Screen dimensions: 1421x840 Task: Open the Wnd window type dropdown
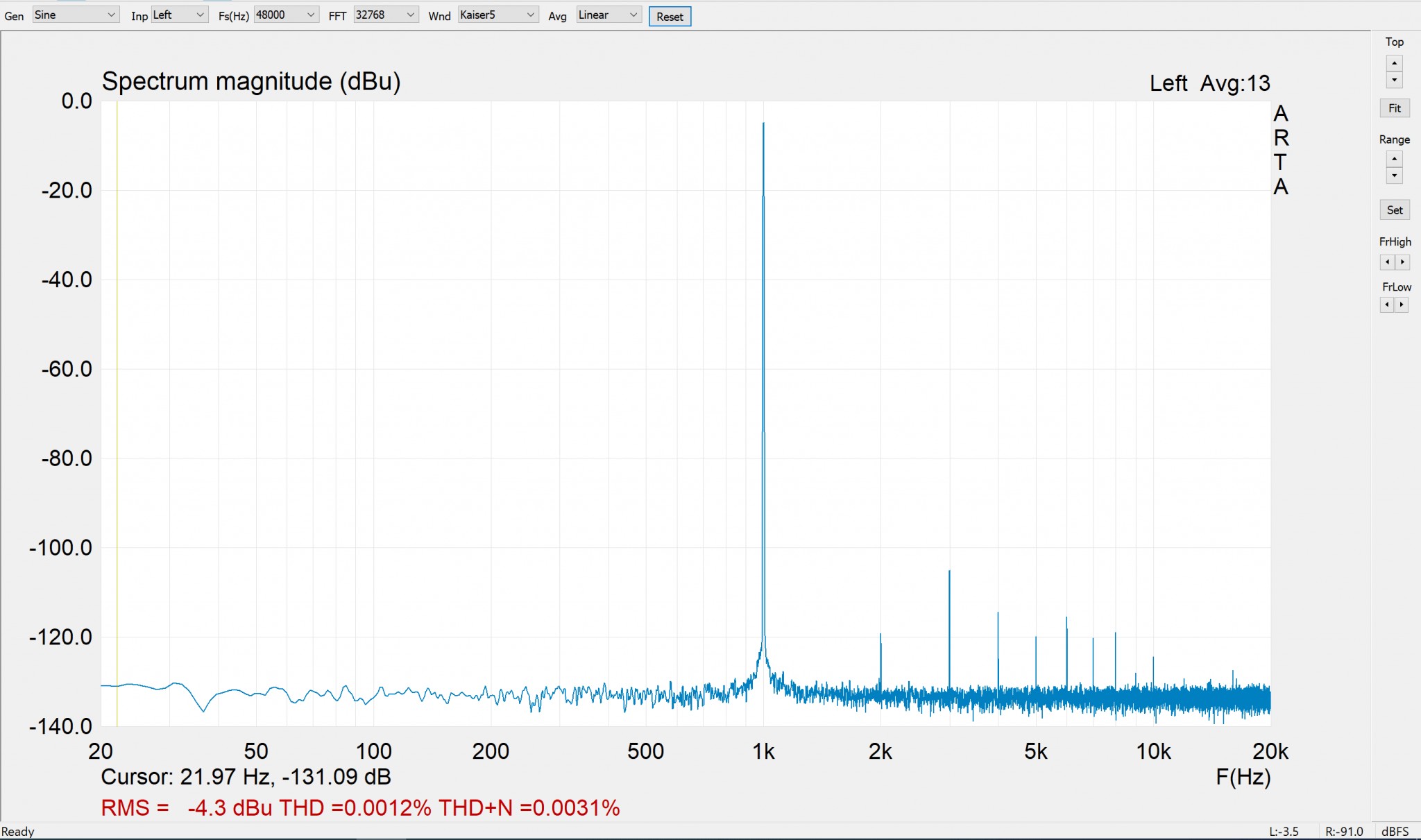click(x=497, y=15)
